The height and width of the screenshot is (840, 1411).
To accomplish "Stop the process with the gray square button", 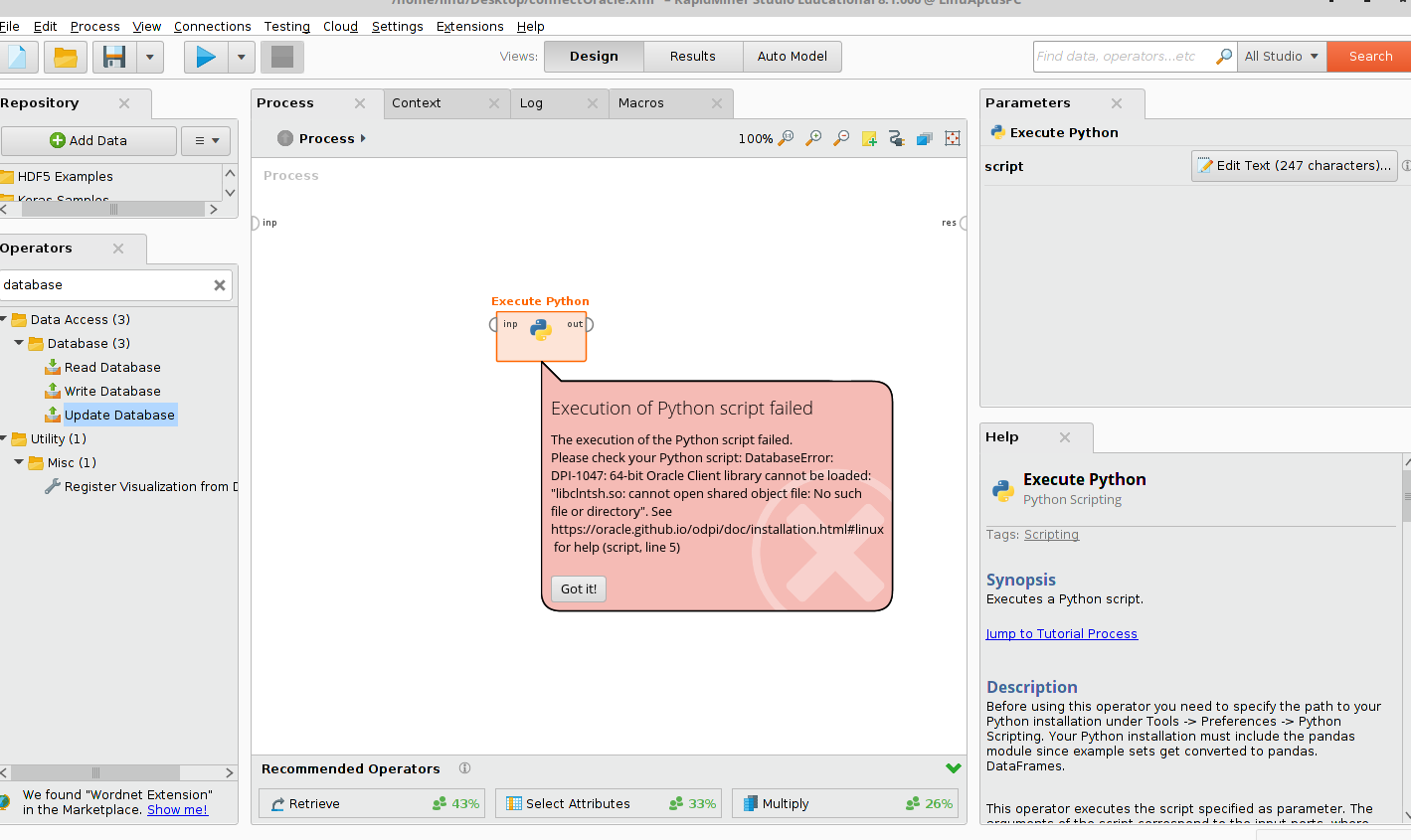I will (x=282, y=57).
